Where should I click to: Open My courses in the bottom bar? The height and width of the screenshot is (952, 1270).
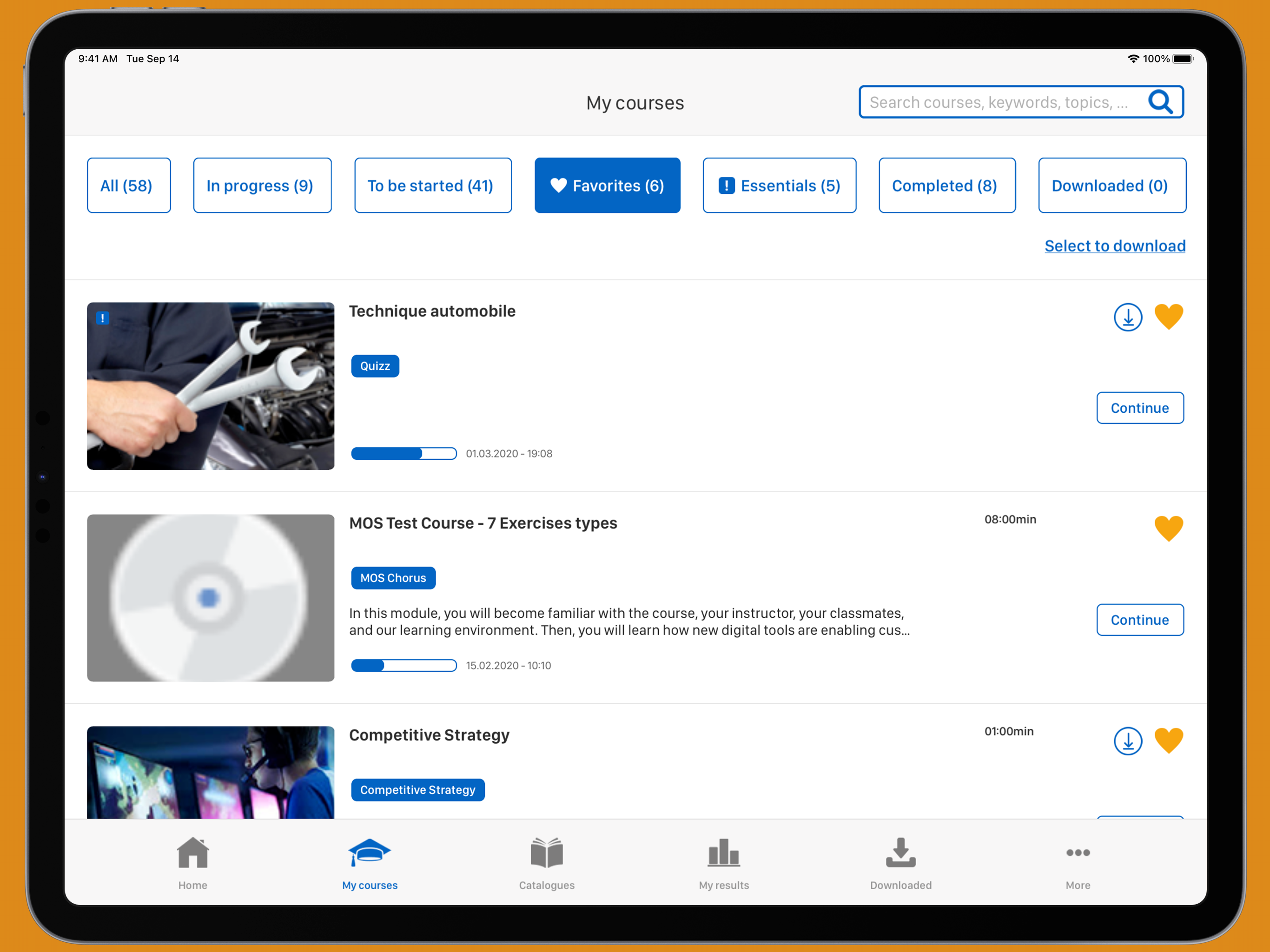370,863
